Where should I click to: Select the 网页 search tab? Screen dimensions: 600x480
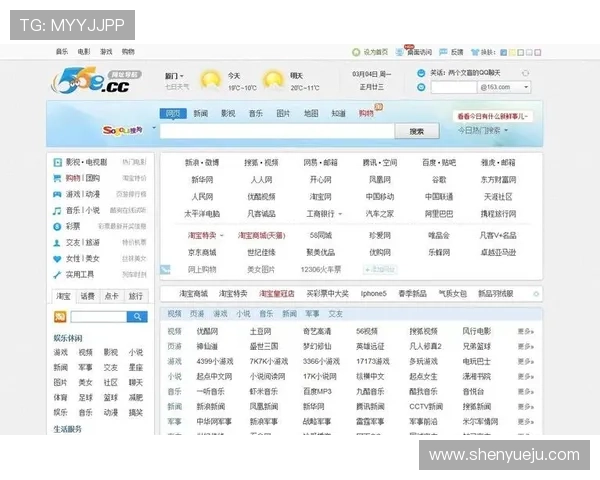[173, 113]
